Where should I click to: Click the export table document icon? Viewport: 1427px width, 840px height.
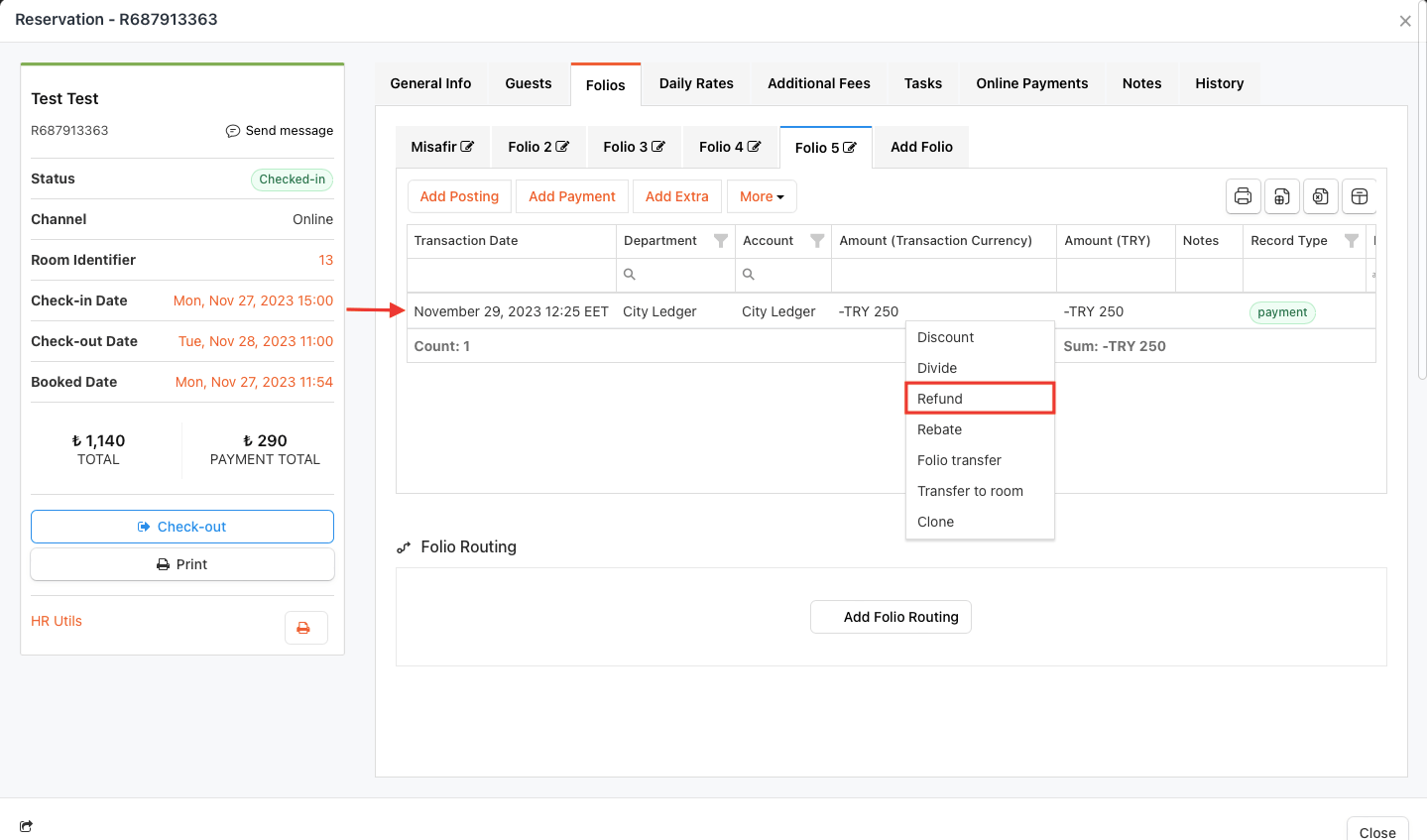tap(1281, 196)
